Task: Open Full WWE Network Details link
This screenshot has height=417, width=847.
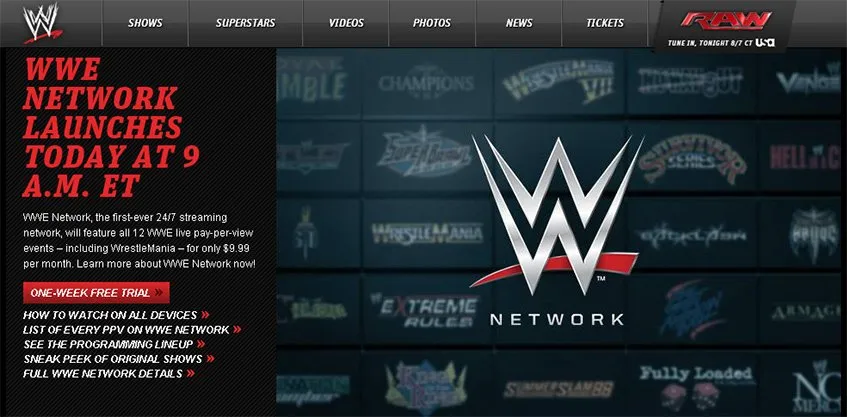Action: coord(109,373)
